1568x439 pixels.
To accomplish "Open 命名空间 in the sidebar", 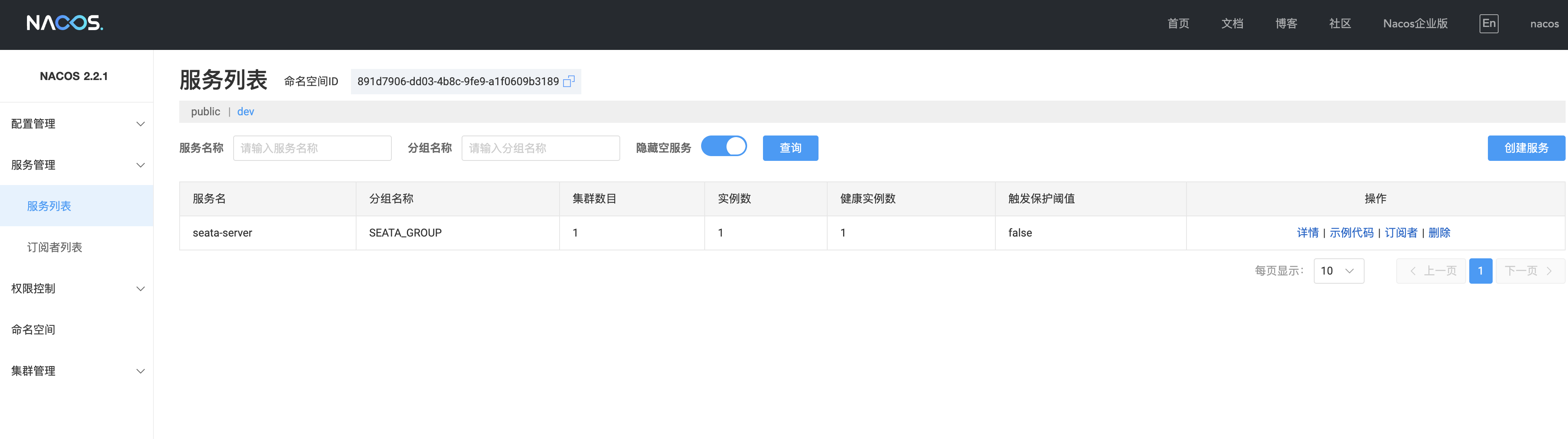I will [77, 330].
